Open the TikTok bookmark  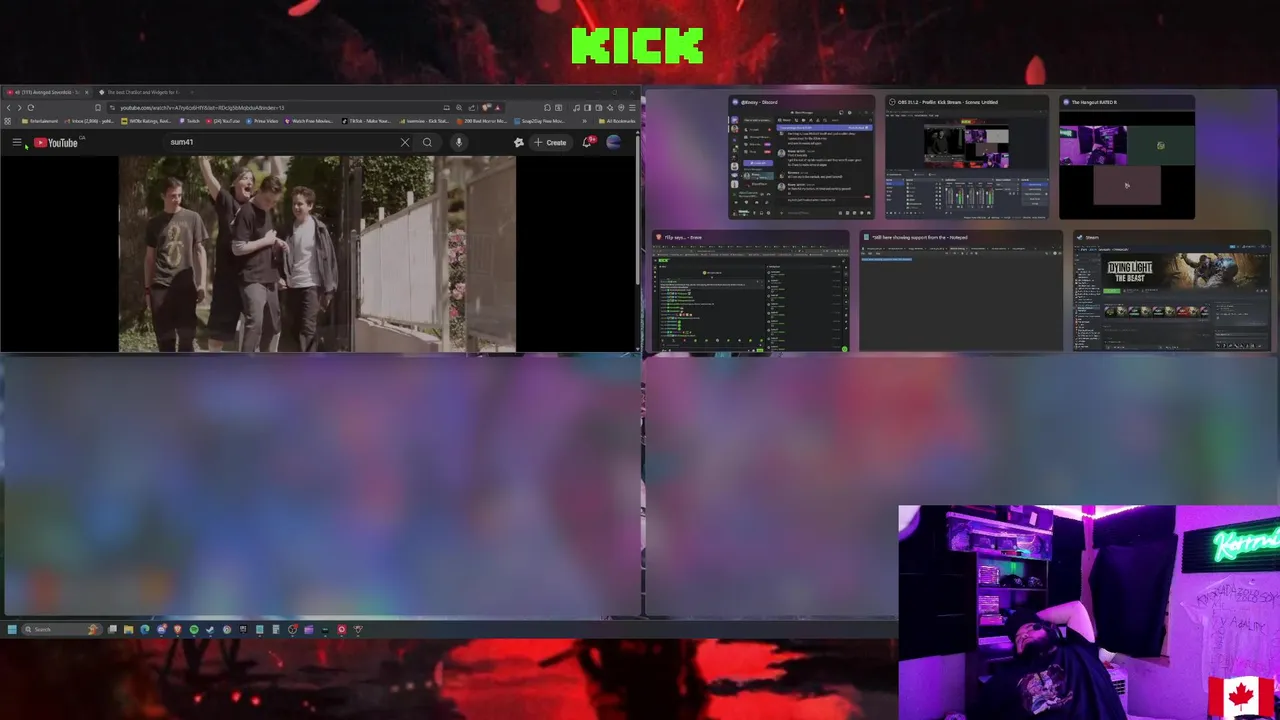coord(367,121)
